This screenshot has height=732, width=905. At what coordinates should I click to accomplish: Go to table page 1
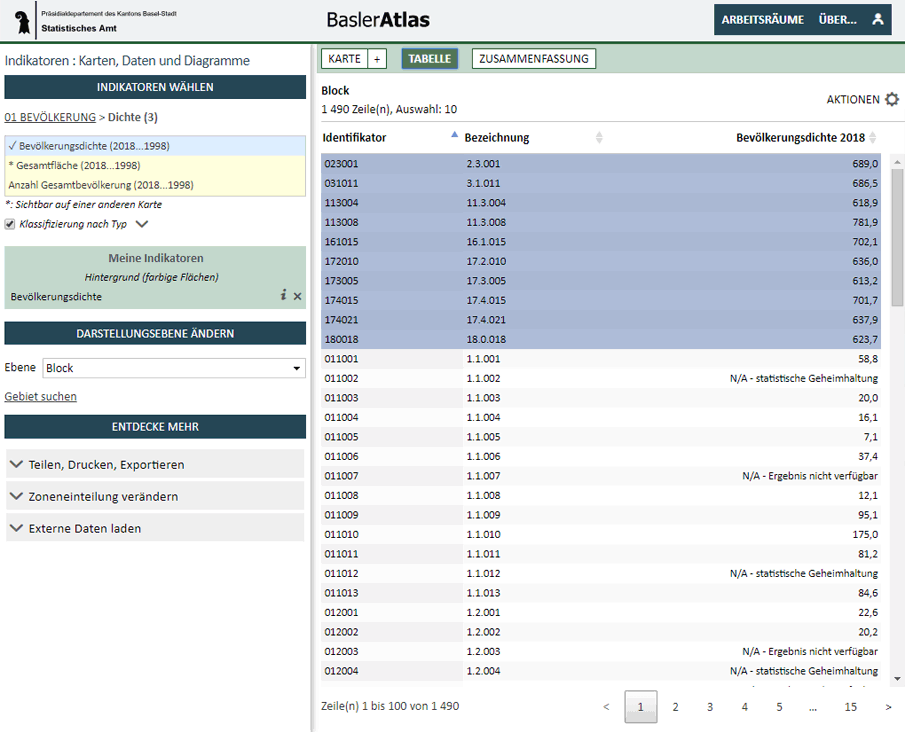pyautogui.click(x=641, y=707)
